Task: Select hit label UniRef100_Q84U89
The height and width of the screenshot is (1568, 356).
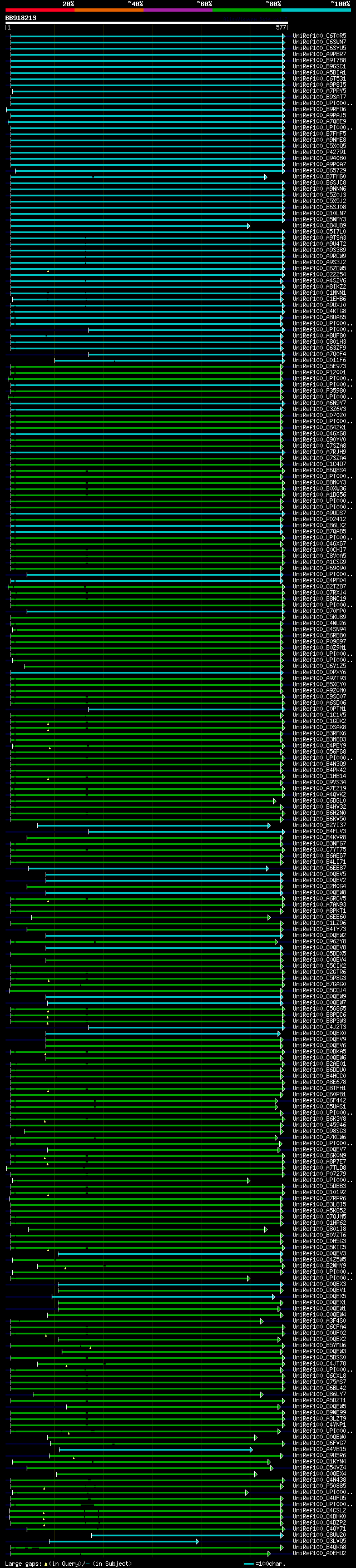Action: pyautogui.click(x=319, y=226)
